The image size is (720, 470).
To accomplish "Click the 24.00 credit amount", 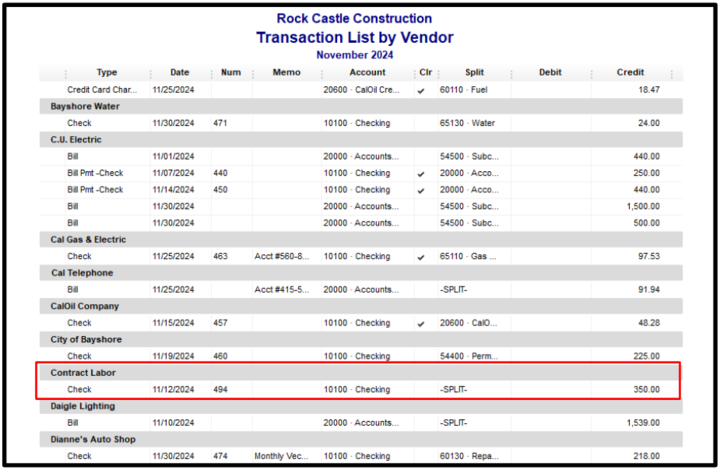I will 649,123.
